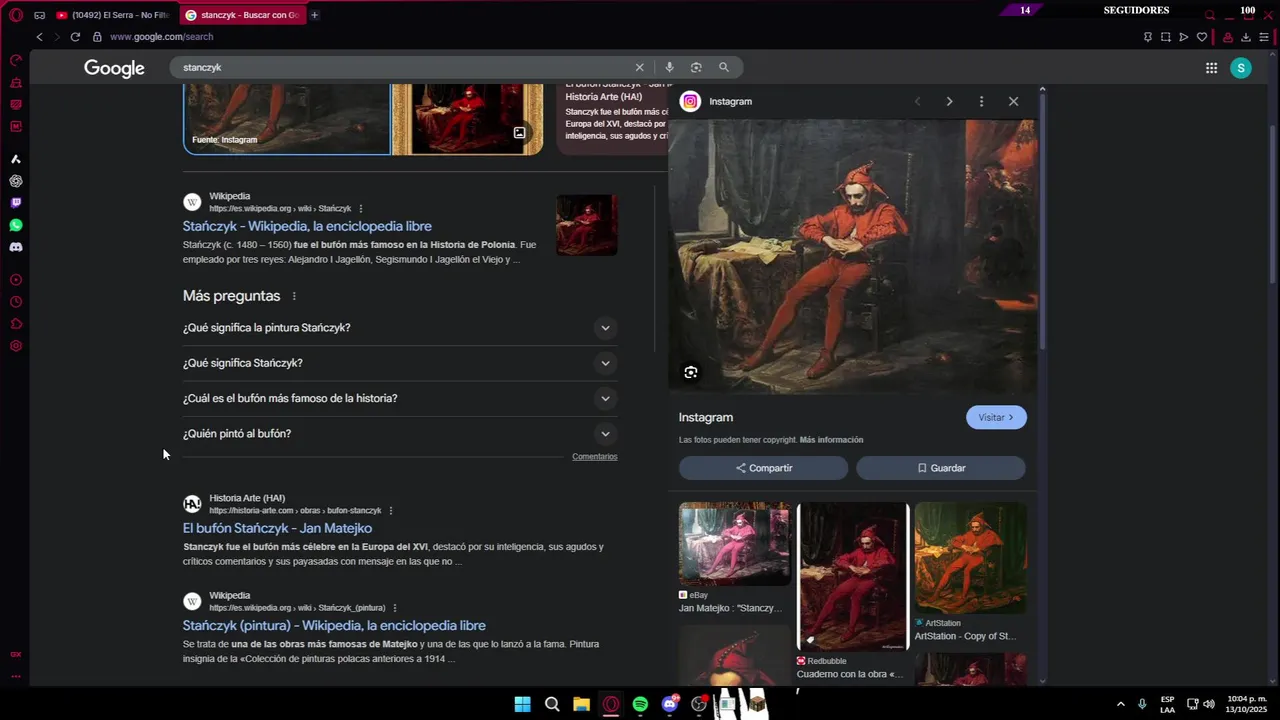Open Twitch in the sidebar
Image resolution: width=1280 pixels, height=720 pixels.
click(x=16, y=203)
